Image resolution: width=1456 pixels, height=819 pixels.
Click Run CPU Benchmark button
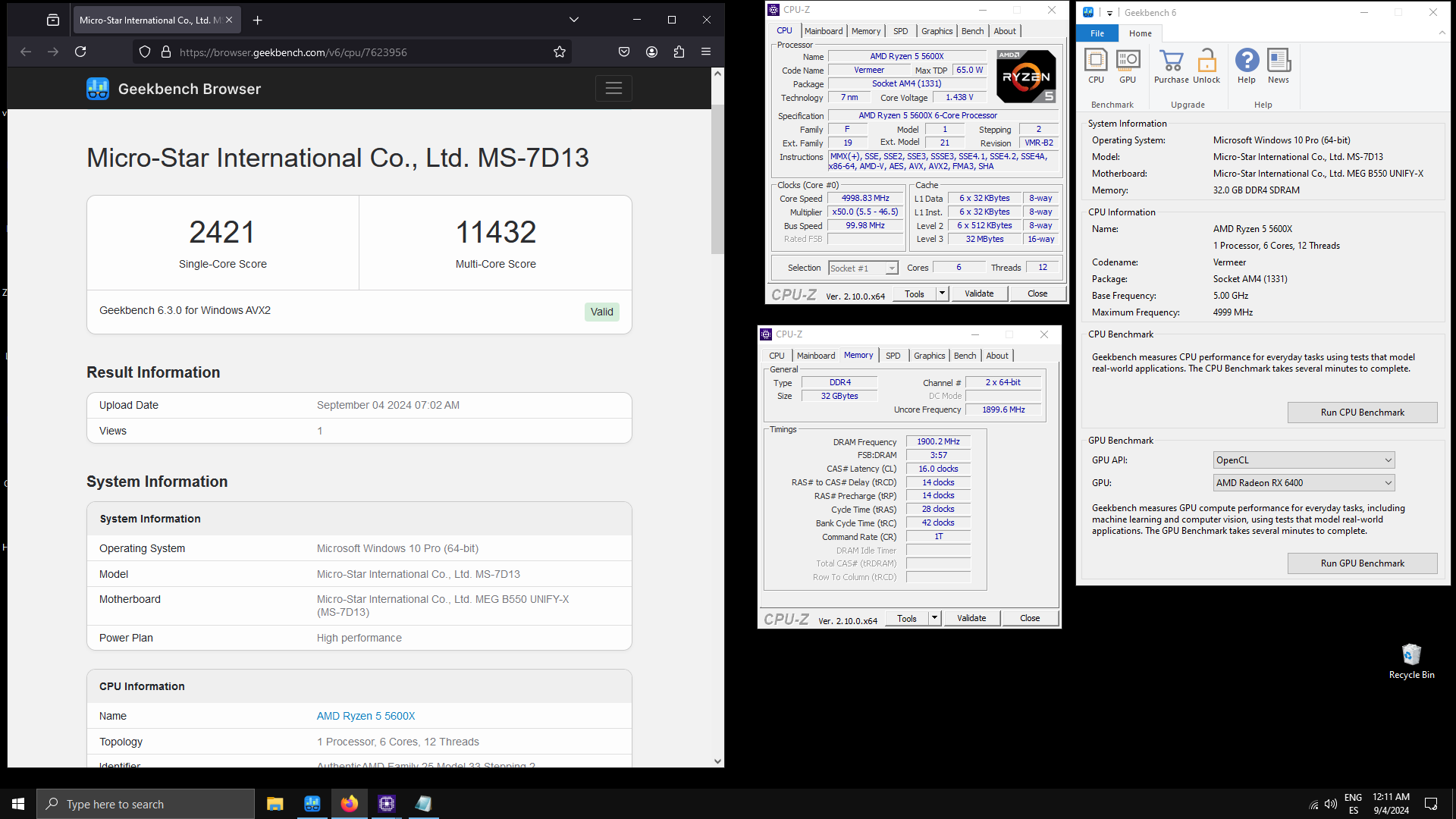1362,413
